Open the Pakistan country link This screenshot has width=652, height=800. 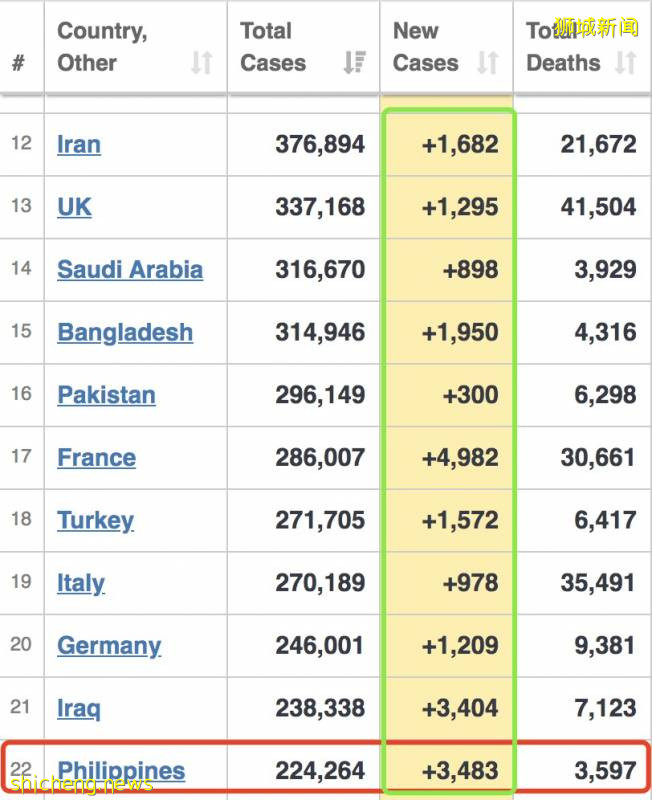(106, 395)
